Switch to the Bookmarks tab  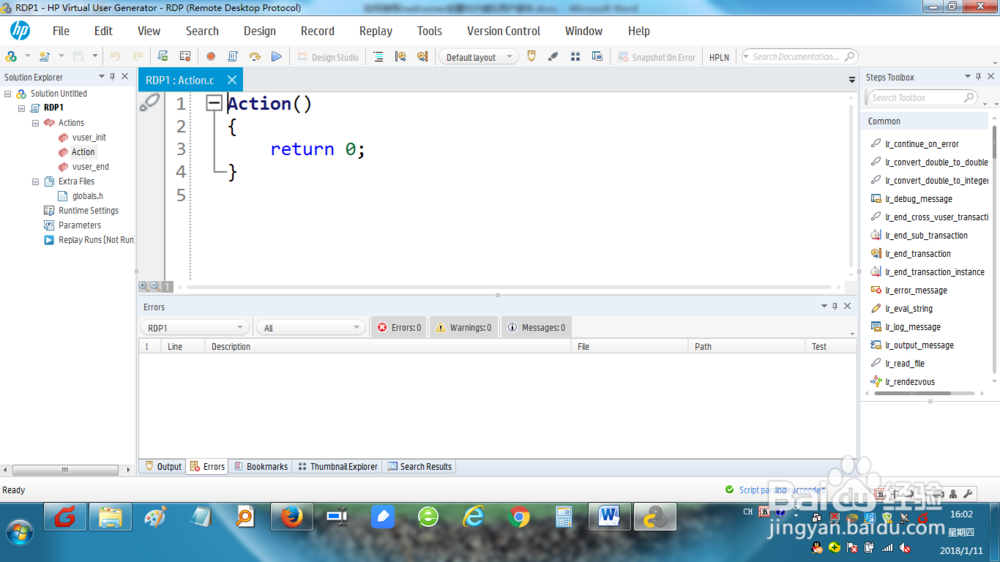[x=261, y=466]
